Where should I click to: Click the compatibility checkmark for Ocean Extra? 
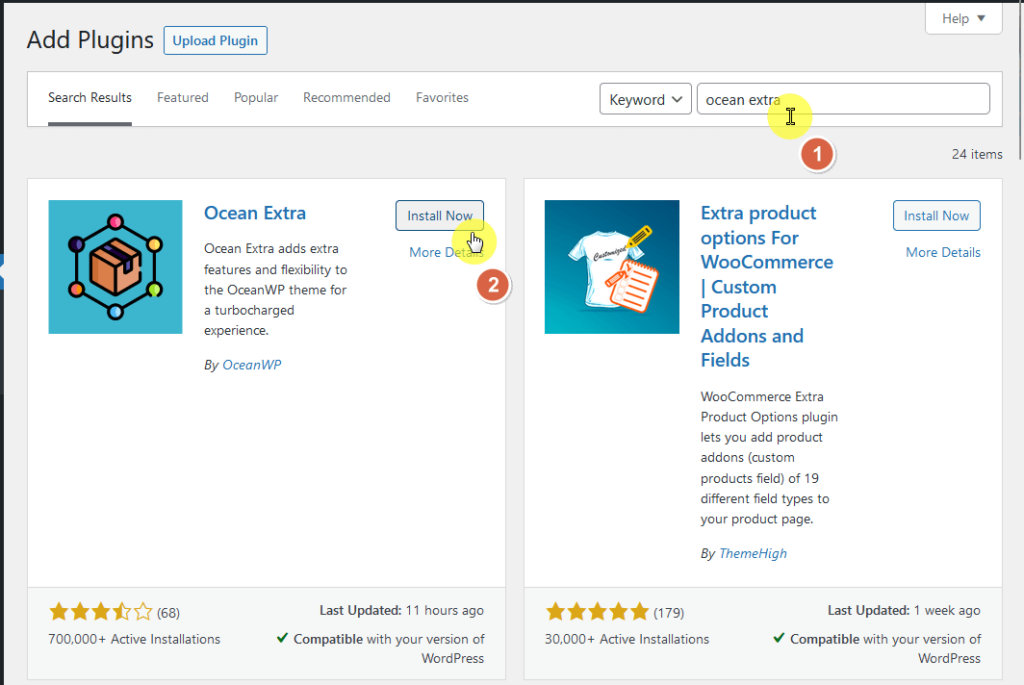coord(282,638)
